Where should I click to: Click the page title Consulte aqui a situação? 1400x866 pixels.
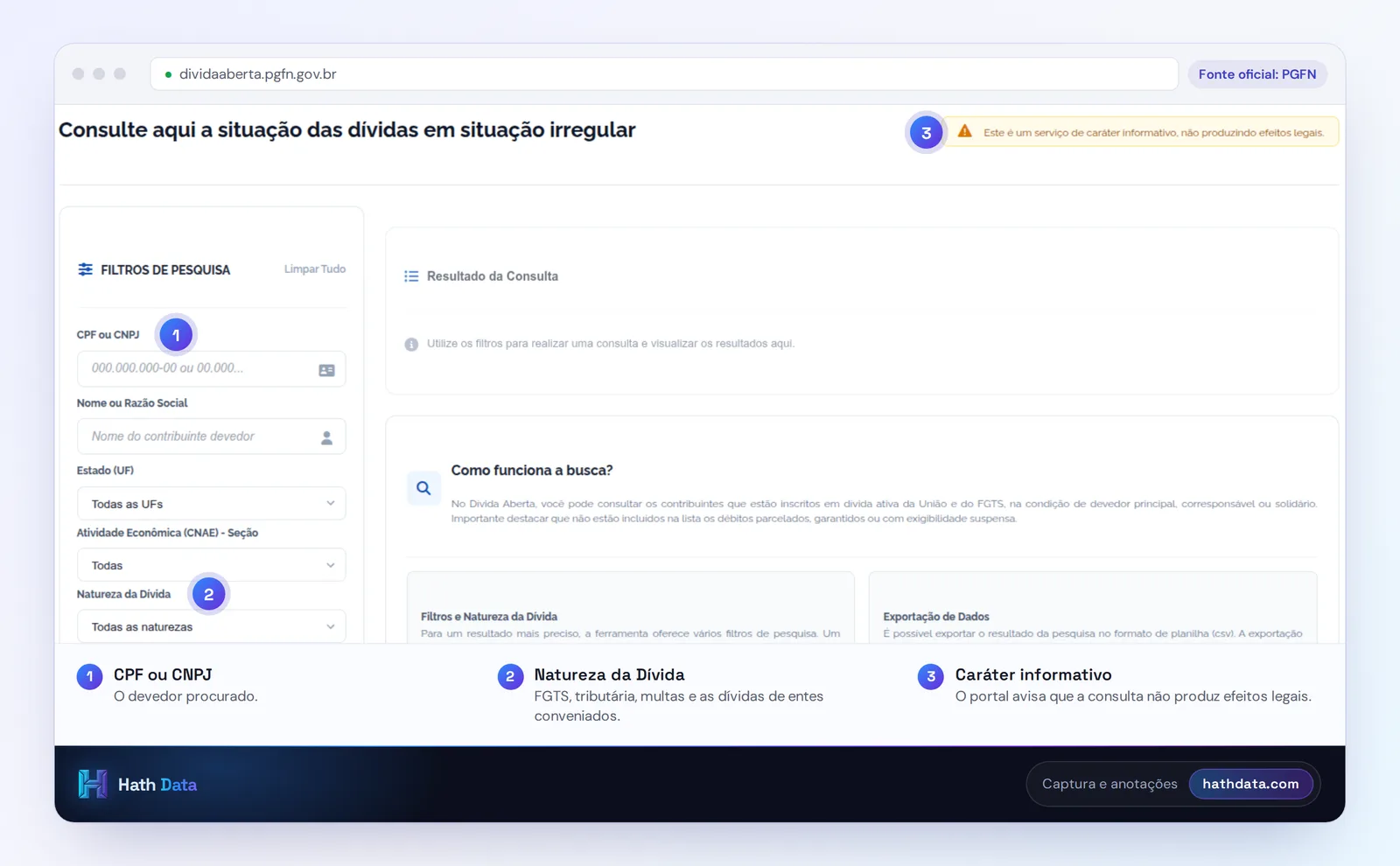pos(347,130)
